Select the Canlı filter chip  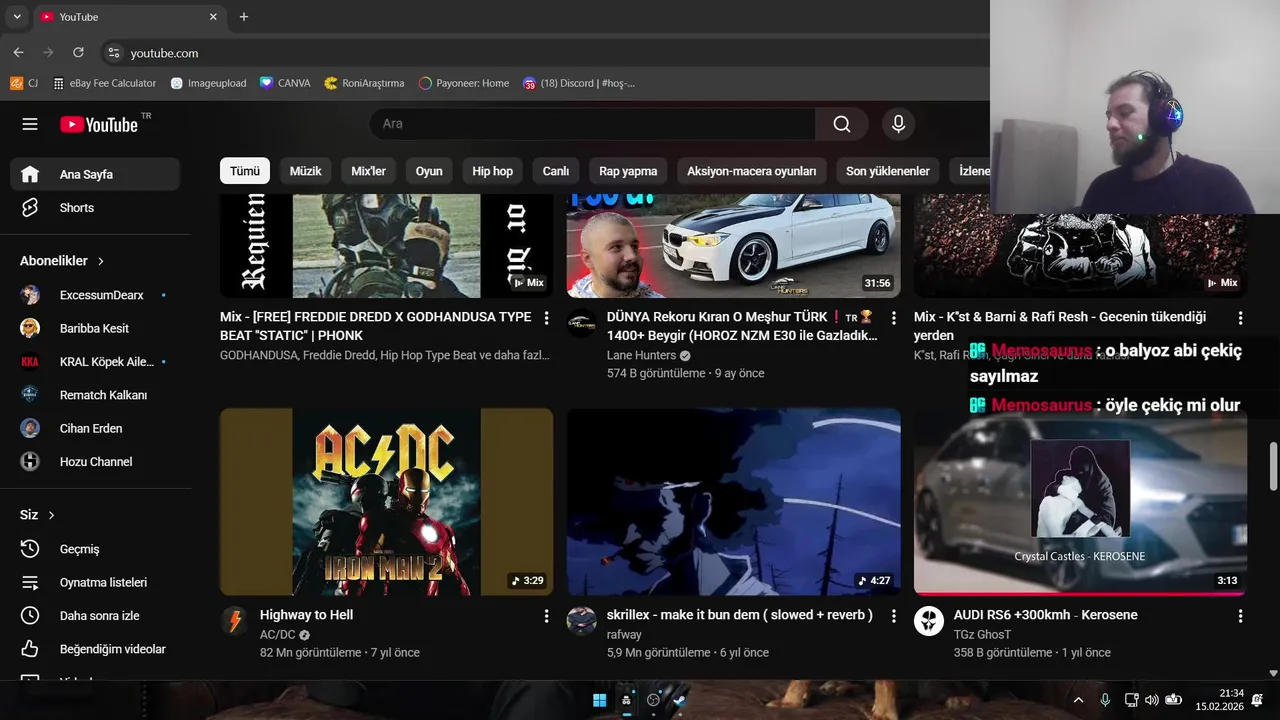(556, 171)
